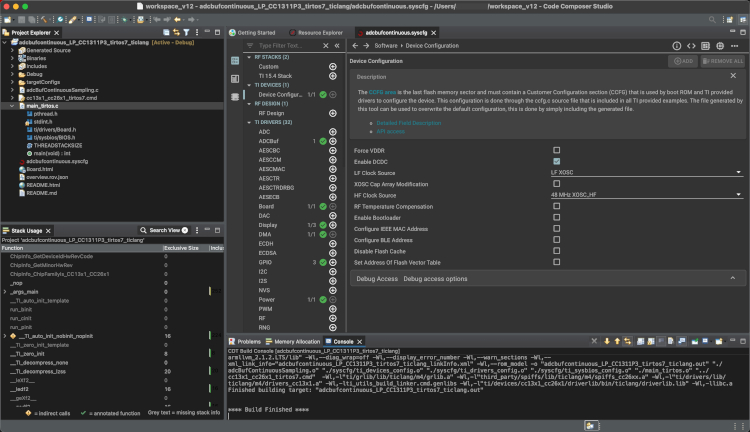The height and width of the screenshot is (432, 750).
Task: Tick Configure BLE Address checkbox
Action: (557, 240)
